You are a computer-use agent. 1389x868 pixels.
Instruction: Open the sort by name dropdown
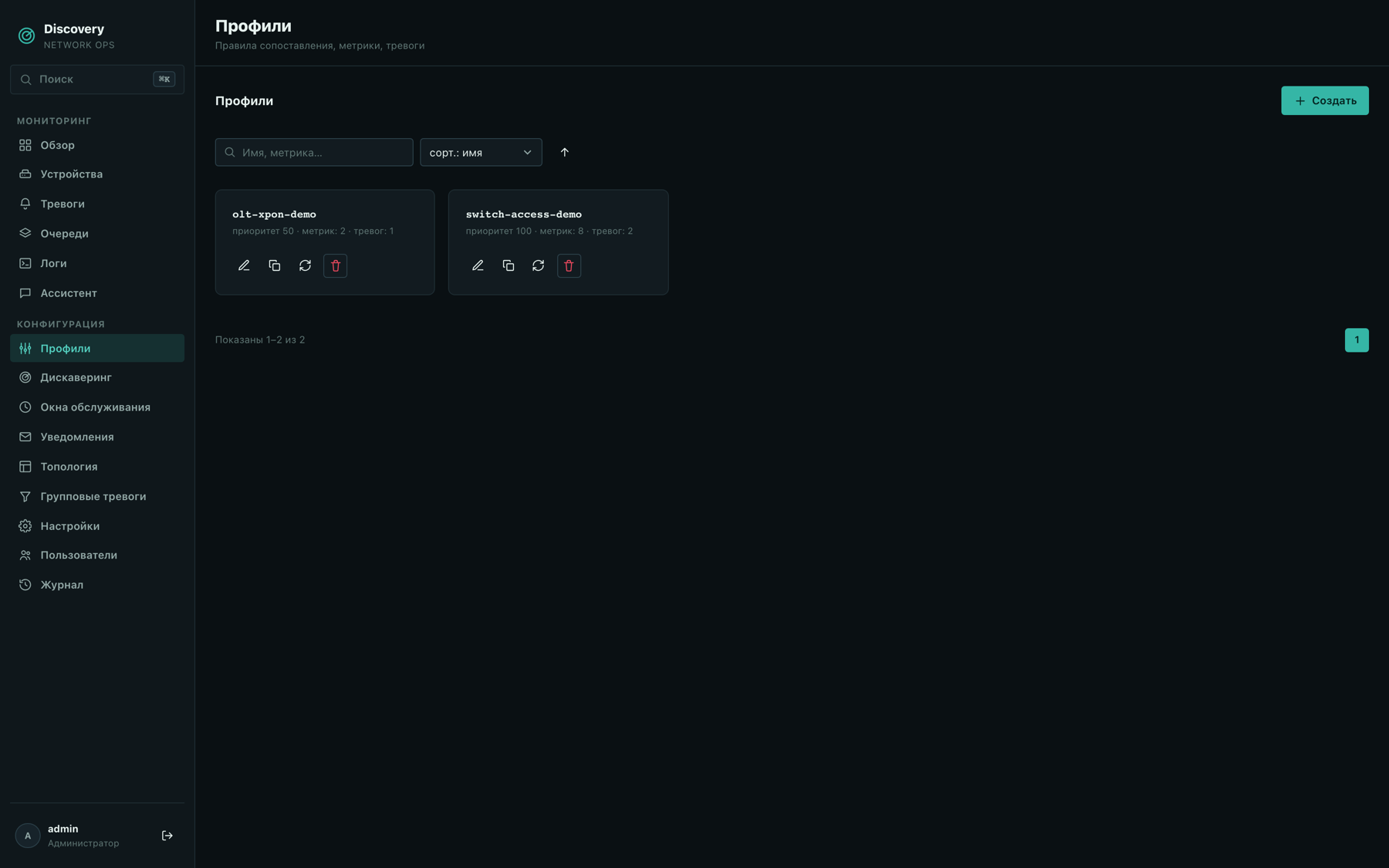point(481,152)
